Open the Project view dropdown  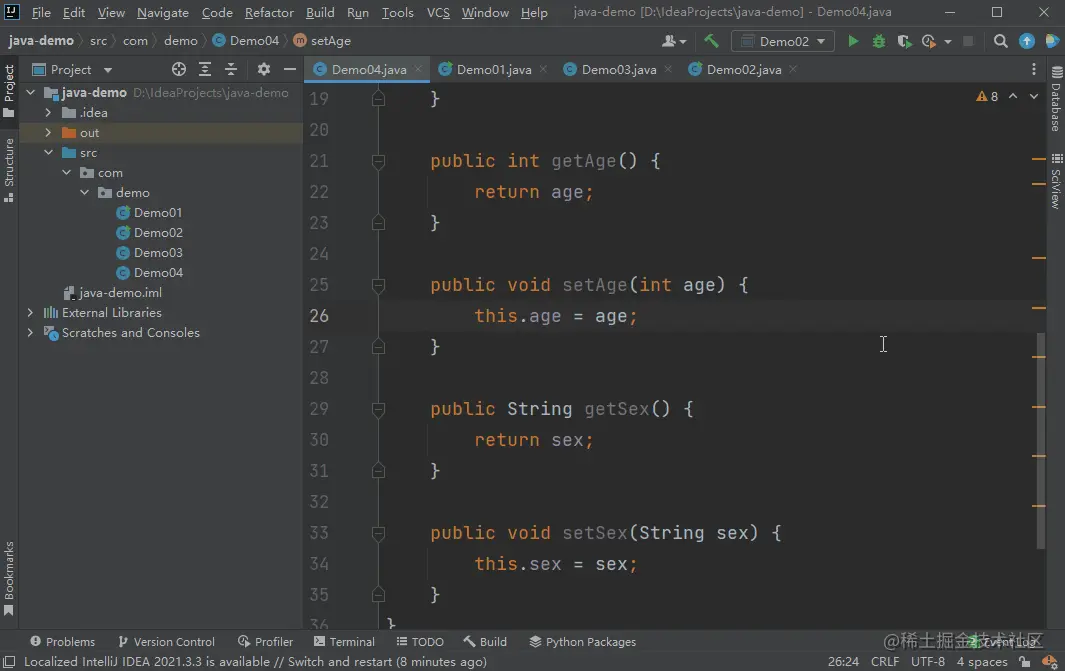[x=72, y=69]
